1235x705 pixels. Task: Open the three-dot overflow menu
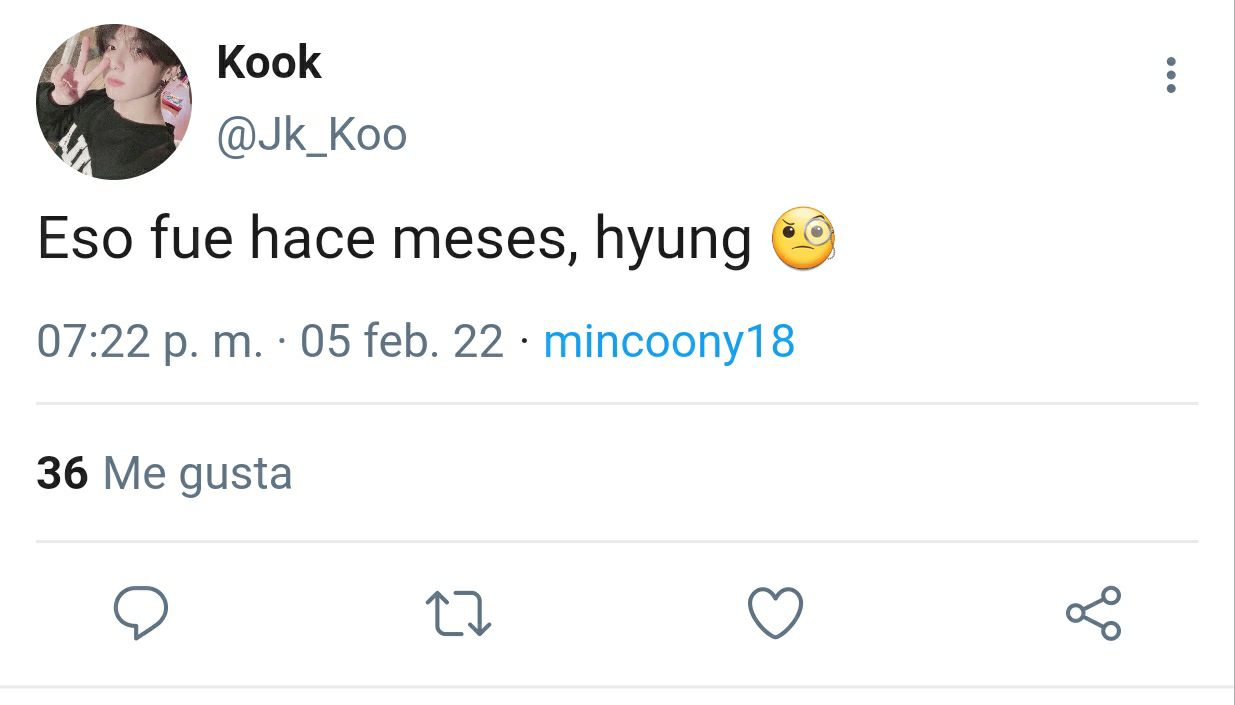point(1171,76)
